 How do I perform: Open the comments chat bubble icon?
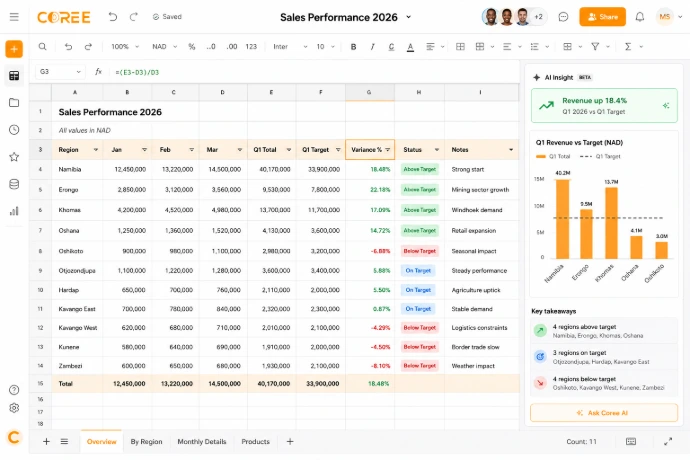coord(563,17)
